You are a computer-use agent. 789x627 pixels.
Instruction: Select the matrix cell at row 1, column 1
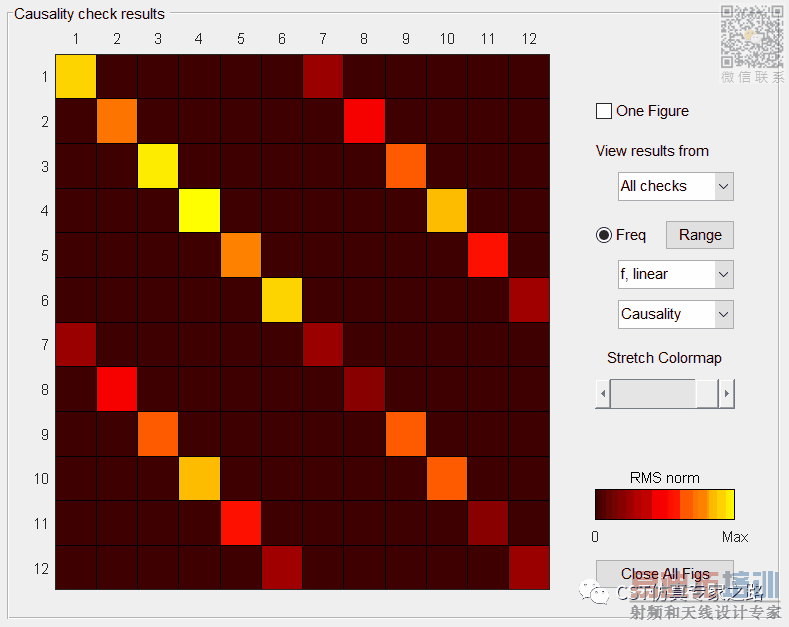point(75,76)
